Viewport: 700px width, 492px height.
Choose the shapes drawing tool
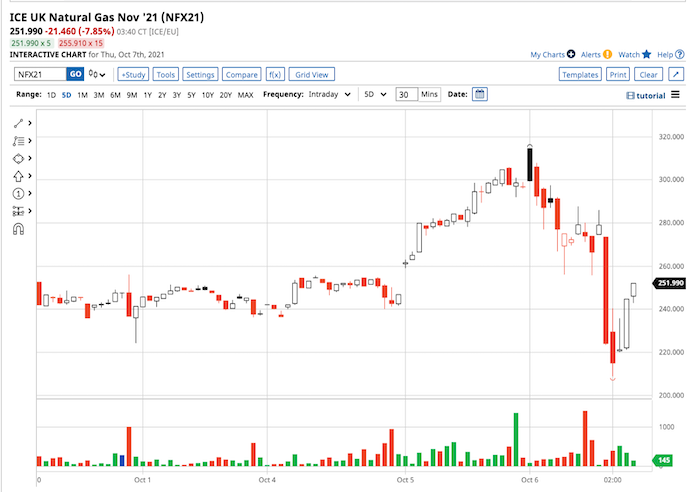(18, 158)
